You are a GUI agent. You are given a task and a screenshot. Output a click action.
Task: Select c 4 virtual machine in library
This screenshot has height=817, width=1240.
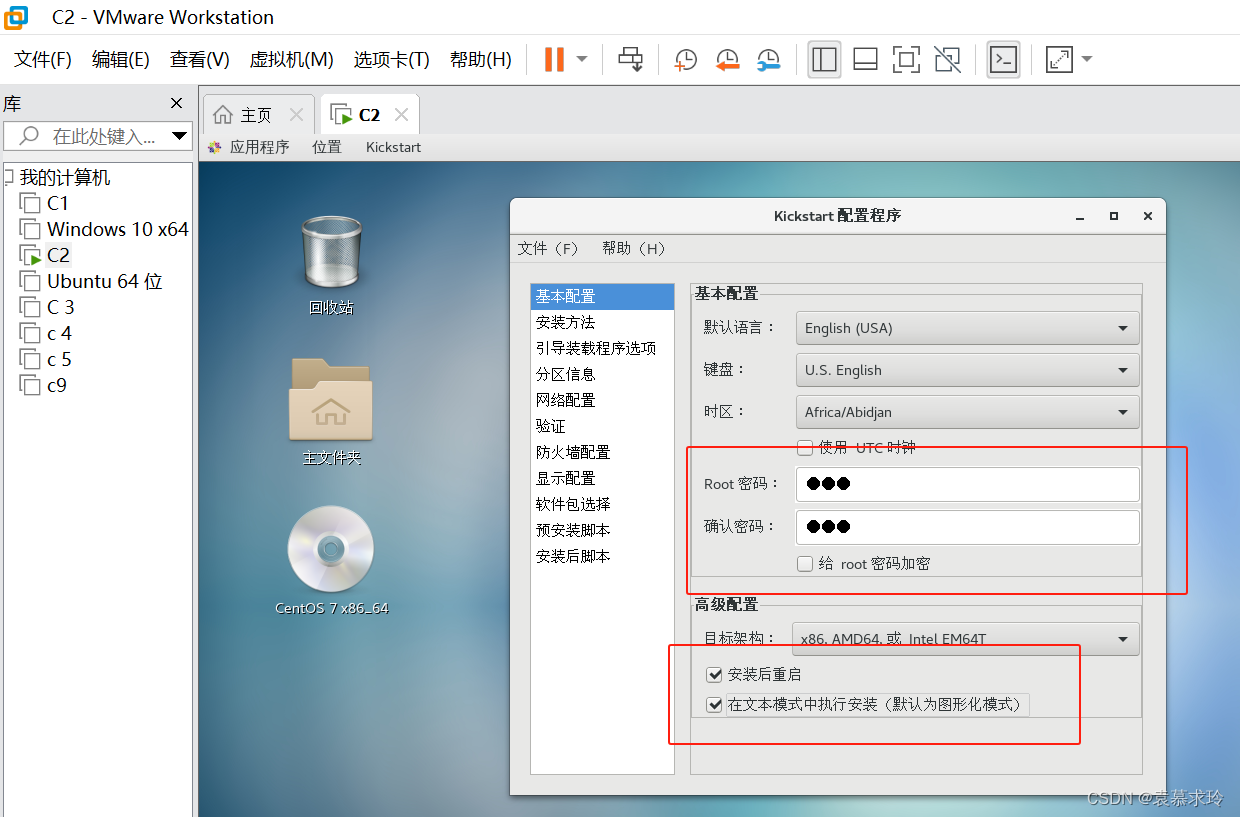pos(59,333)
